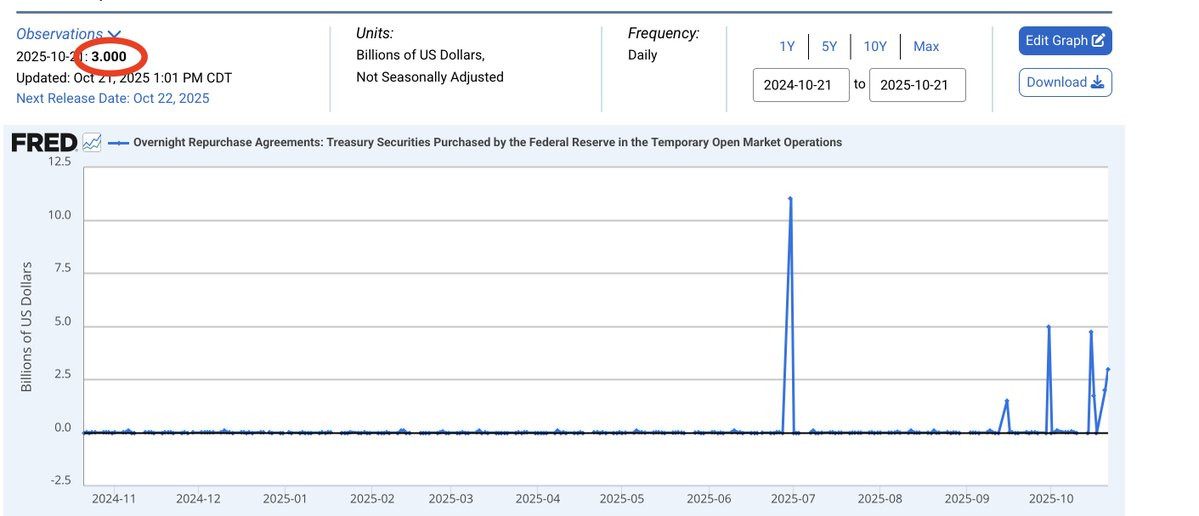The image size is (1199, 516).
Task: Click the pencil icon on Edit Graph
Action: pyautogui.click(x=1098, y=41)
